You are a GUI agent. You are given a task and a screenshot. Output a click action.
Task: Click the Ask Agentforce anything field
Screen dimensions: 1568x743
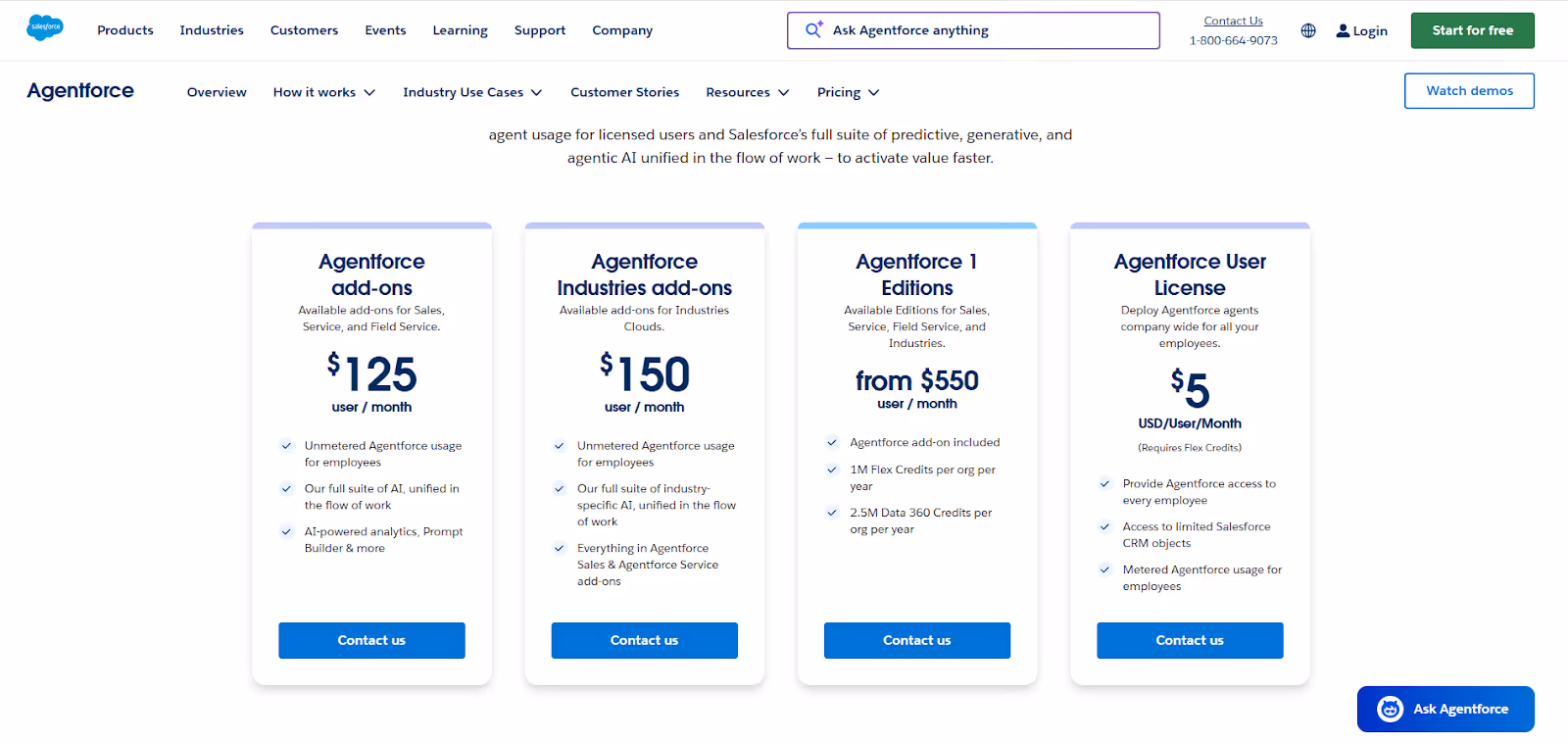click(x=972, y=30)
